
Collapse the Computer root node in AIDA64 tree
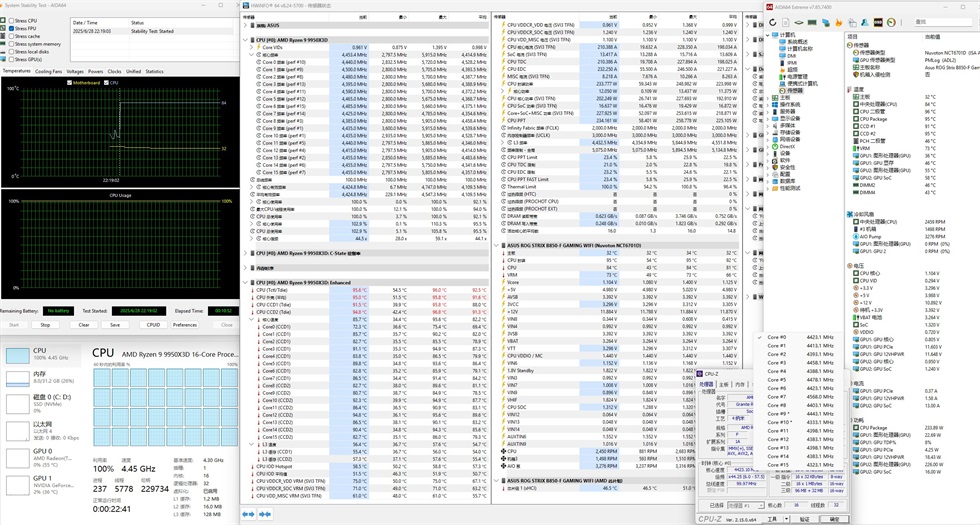click(x=769, y=34)
